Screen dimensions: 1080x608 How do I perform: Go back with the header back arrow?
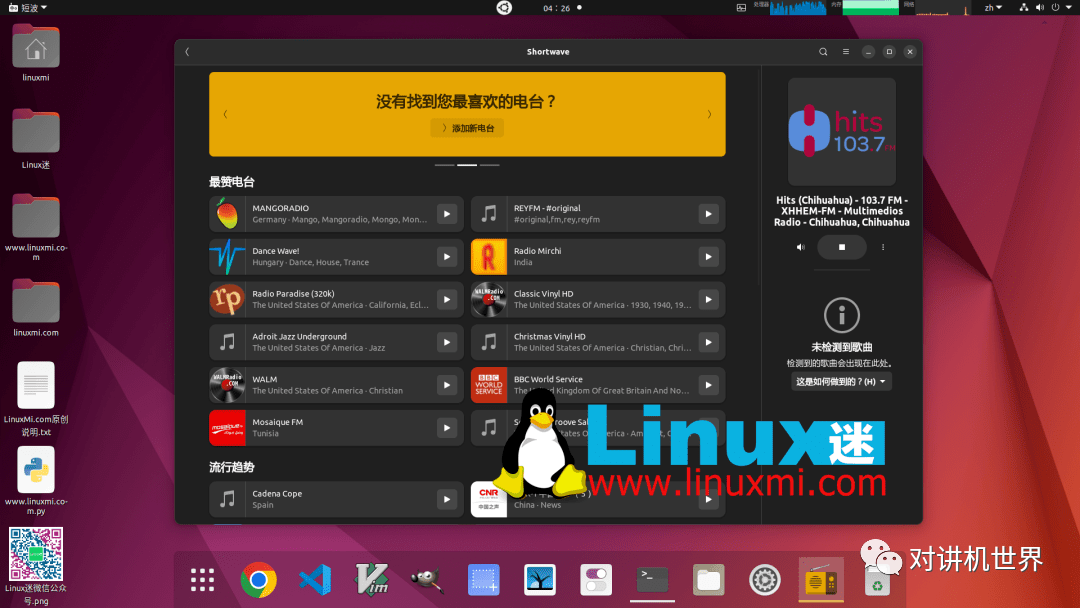(187, 52)
